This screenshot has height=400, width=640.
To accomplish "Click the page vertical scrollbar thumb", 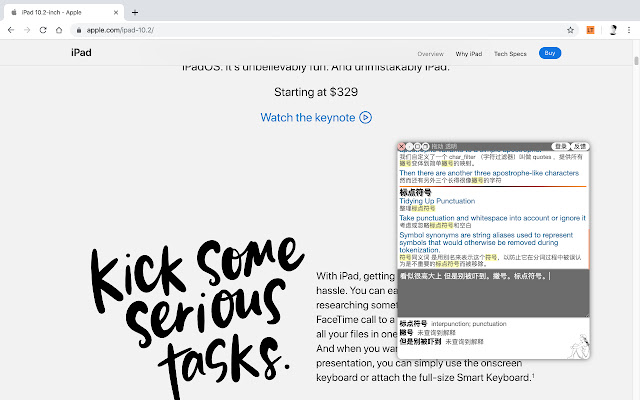I will coord(636,61).
